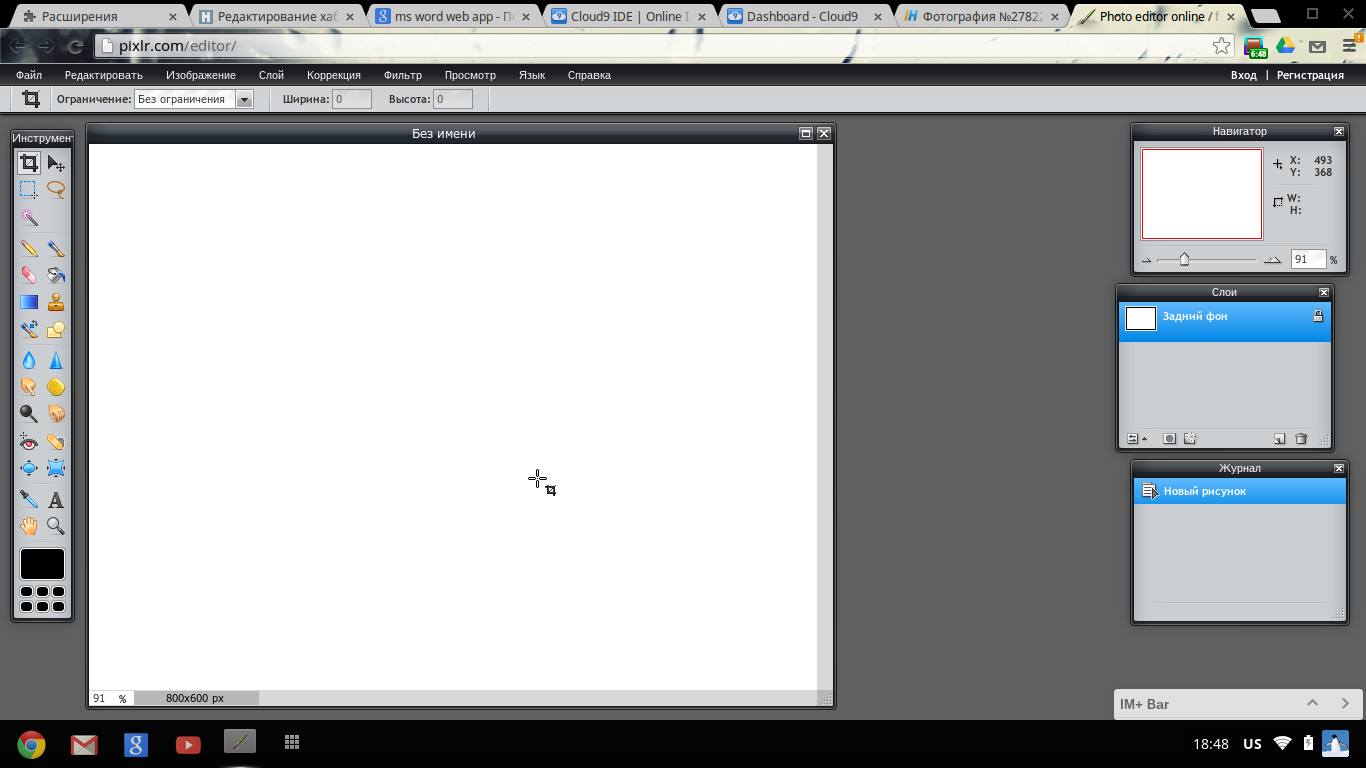Select the Brush tool
This screenshot has height=768, width=1366.
[x=56, y=248]
